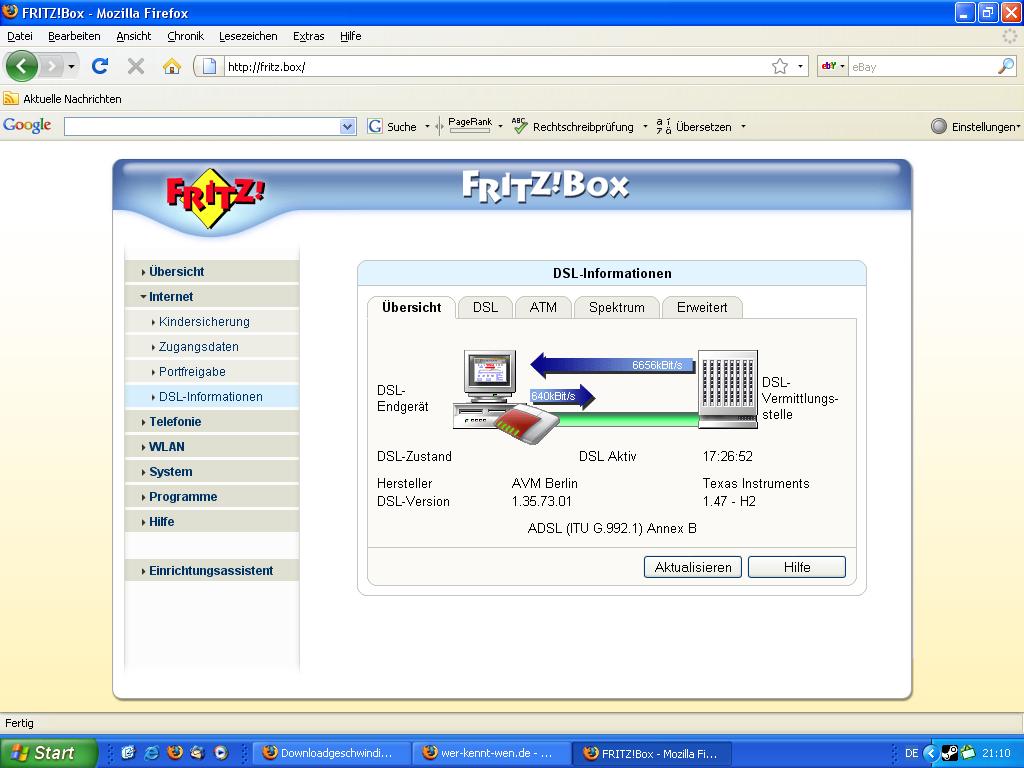Viewport: 1024px width, 768px height.
Task: Open the dropdown next to Suche
Action: coord(427,126)
